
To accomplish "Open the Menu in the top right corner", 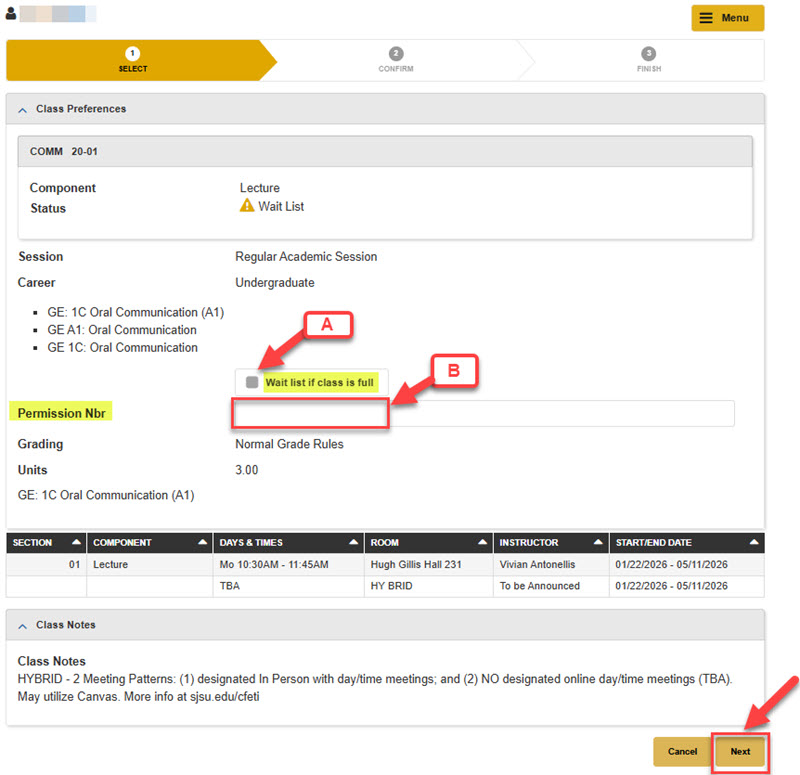I will coord(728,18).
